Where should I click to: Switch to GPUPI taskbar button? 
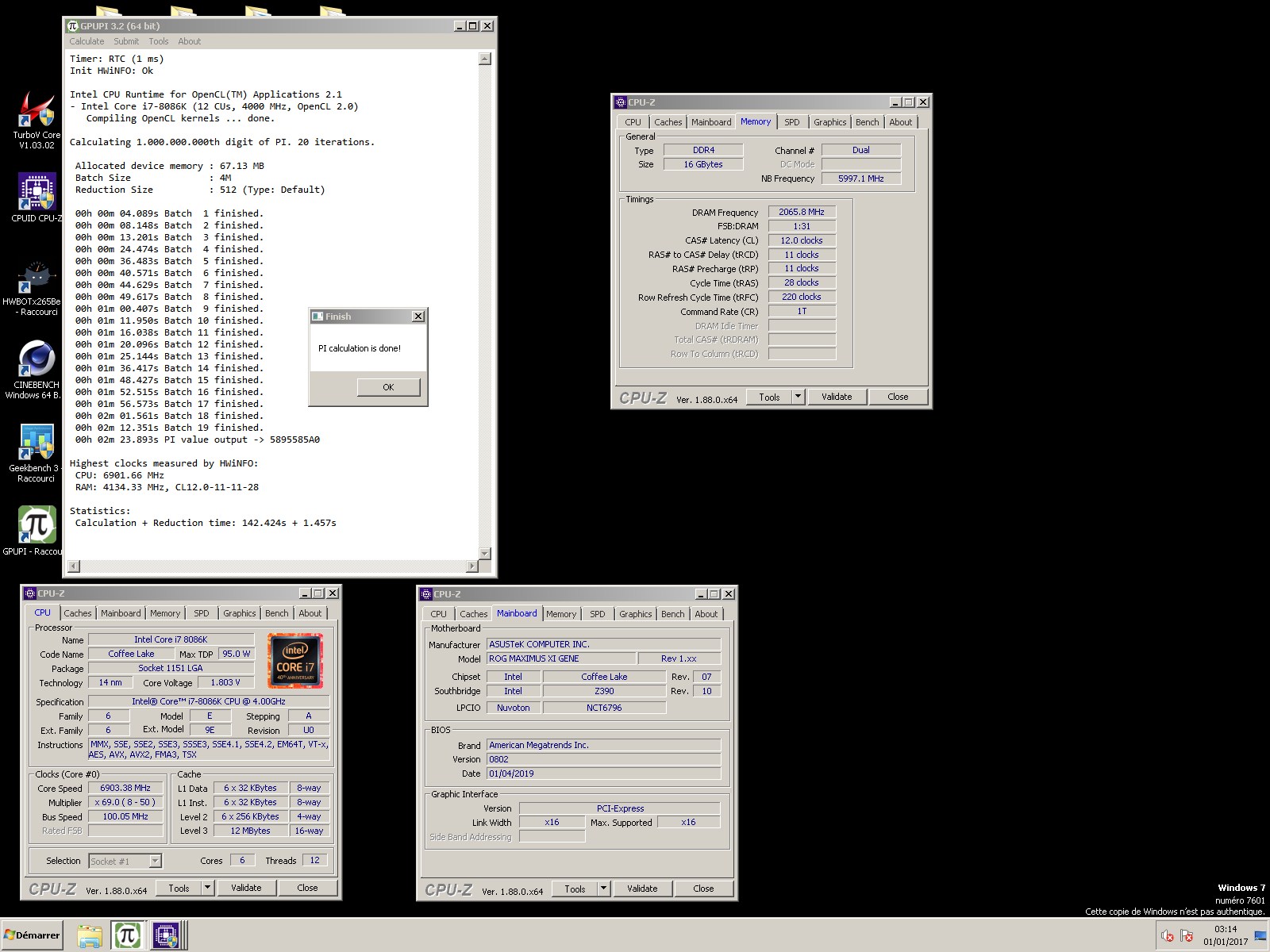[x=127, y=936]
